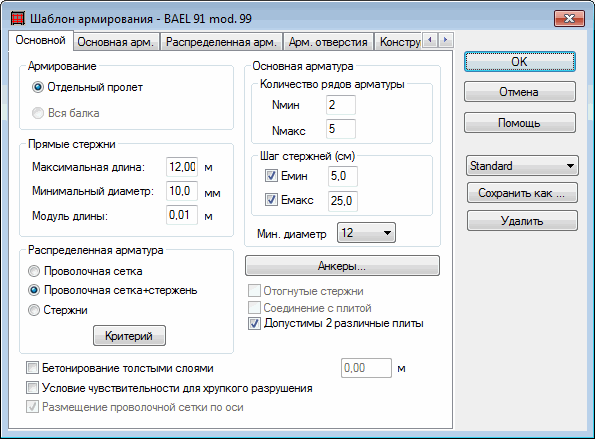Open the Распределенная арм. tab
This screenshot has height=439, width=595.
pos(221,42)
